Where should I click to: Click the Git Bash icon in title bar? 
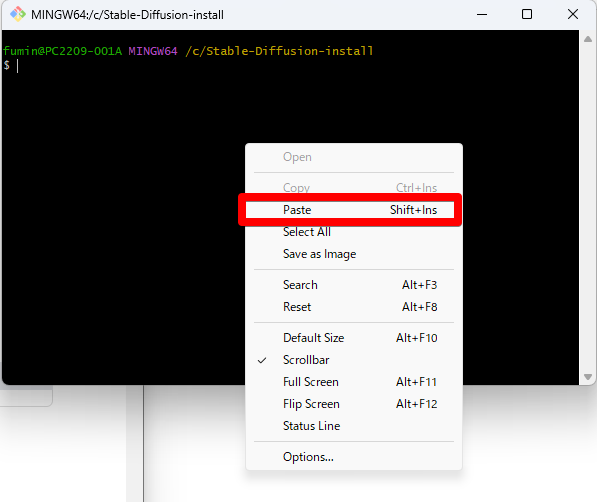(18, 14)
